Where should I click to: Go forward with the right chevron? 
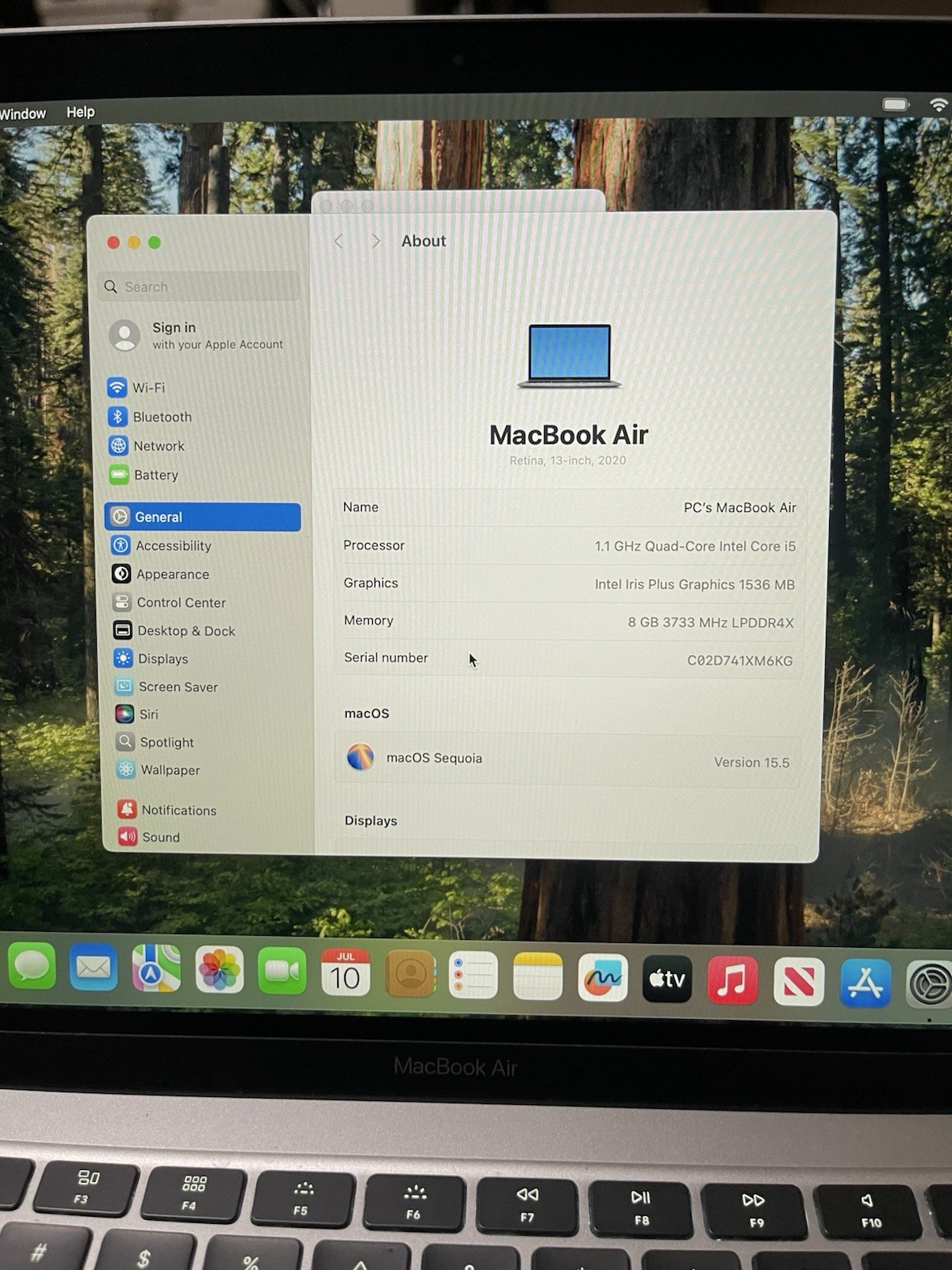coord(376,241)
